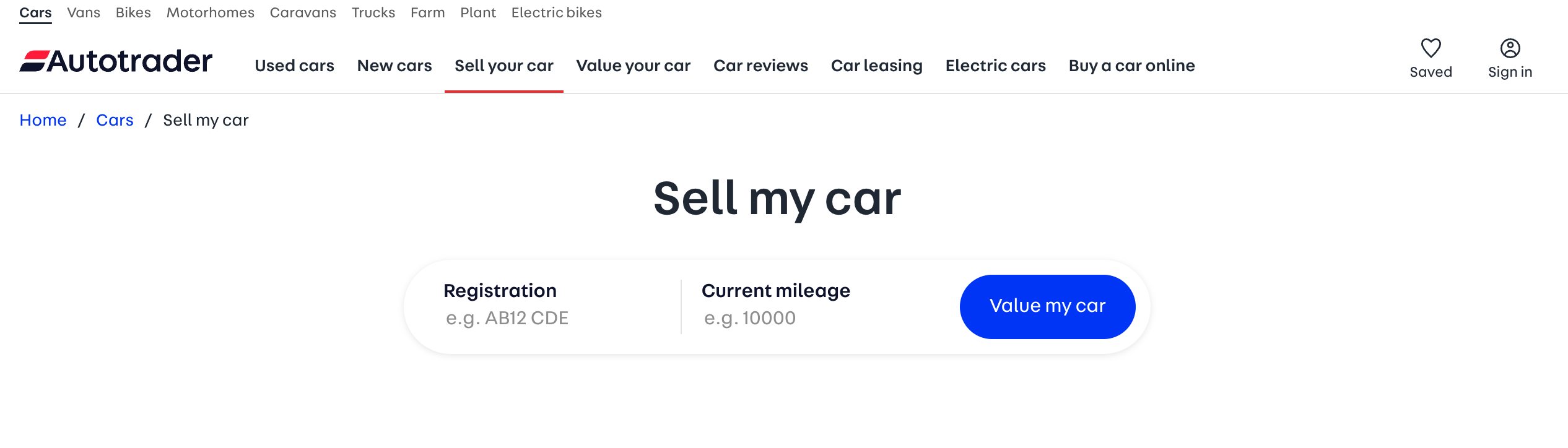Select the Vans category
Viewport: 1568px width, 448px height.
click(x=84, y=12)
